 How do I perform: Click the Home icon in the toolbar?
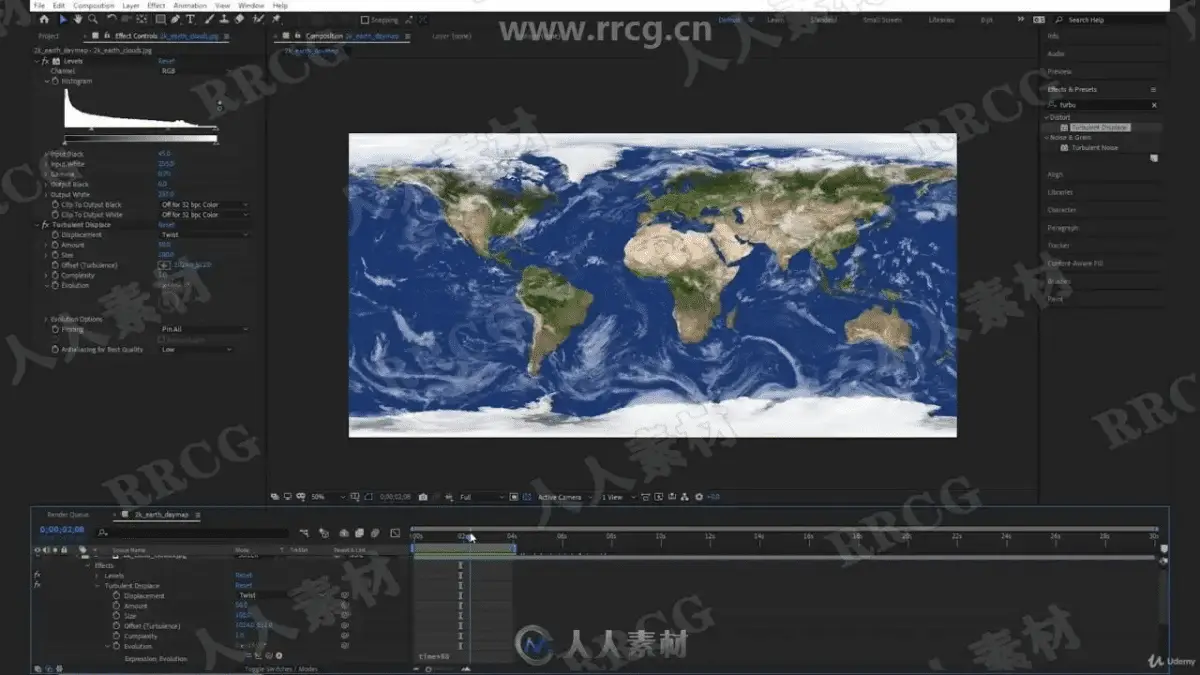(44, 19)
